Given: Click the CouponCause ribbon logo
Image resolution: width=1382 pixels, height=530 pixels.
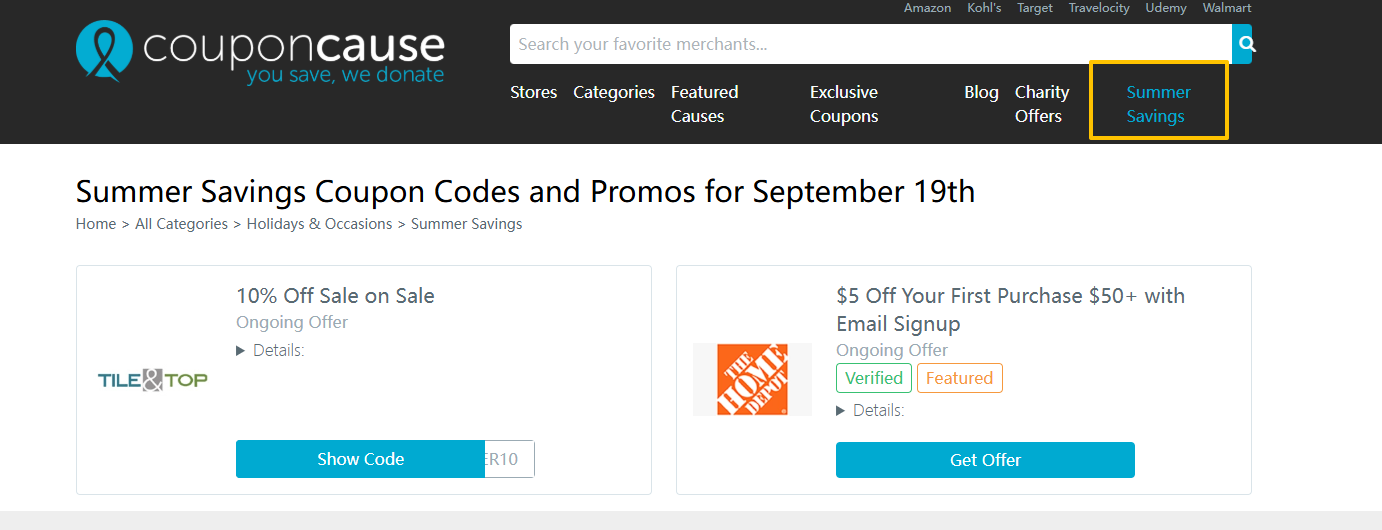Looking at the screenshot, I should pos(104,51).
